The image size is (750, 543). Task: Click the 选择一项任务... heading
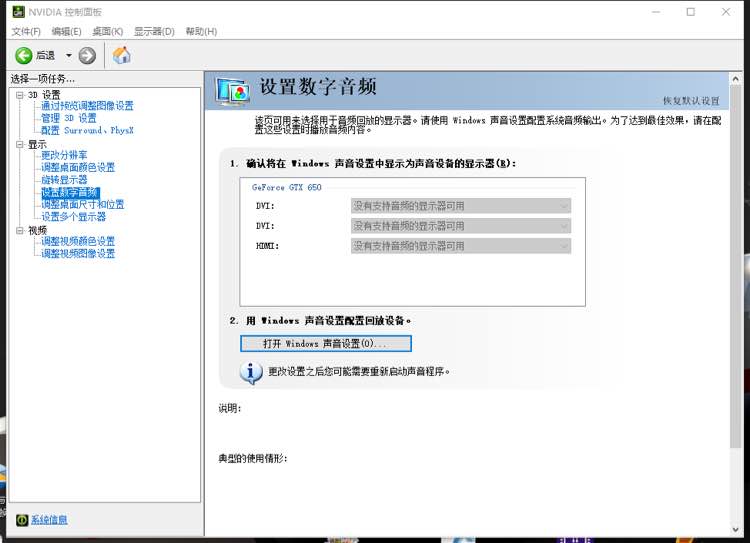click(43, 78)
